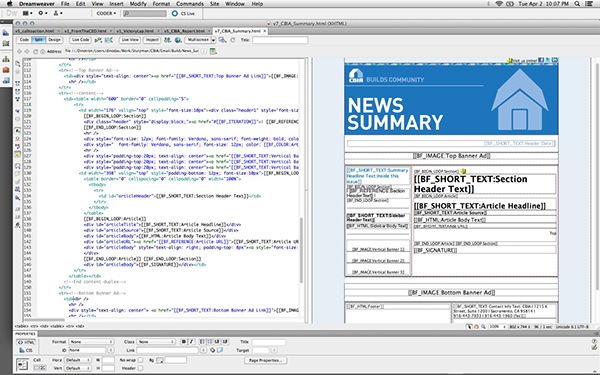Click the Page Properties button
The height and width of the screenshot is (375, 600).
[266, 360]
